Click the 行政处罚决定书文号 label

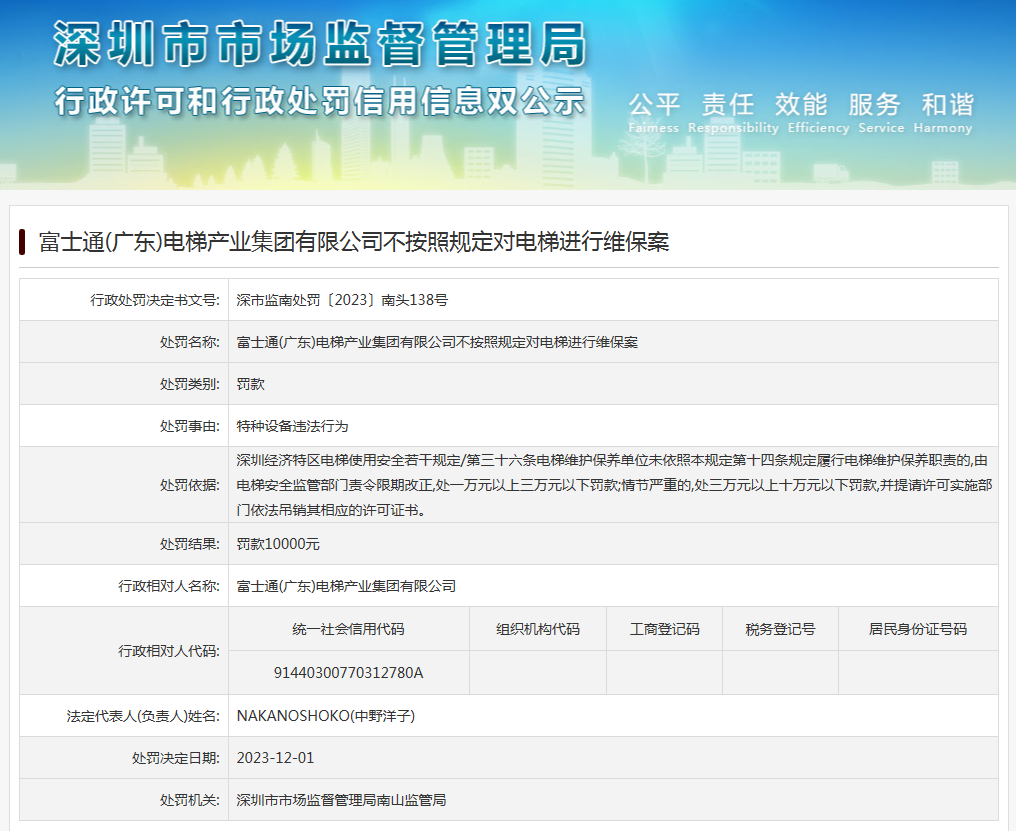[x=155, y=300]
